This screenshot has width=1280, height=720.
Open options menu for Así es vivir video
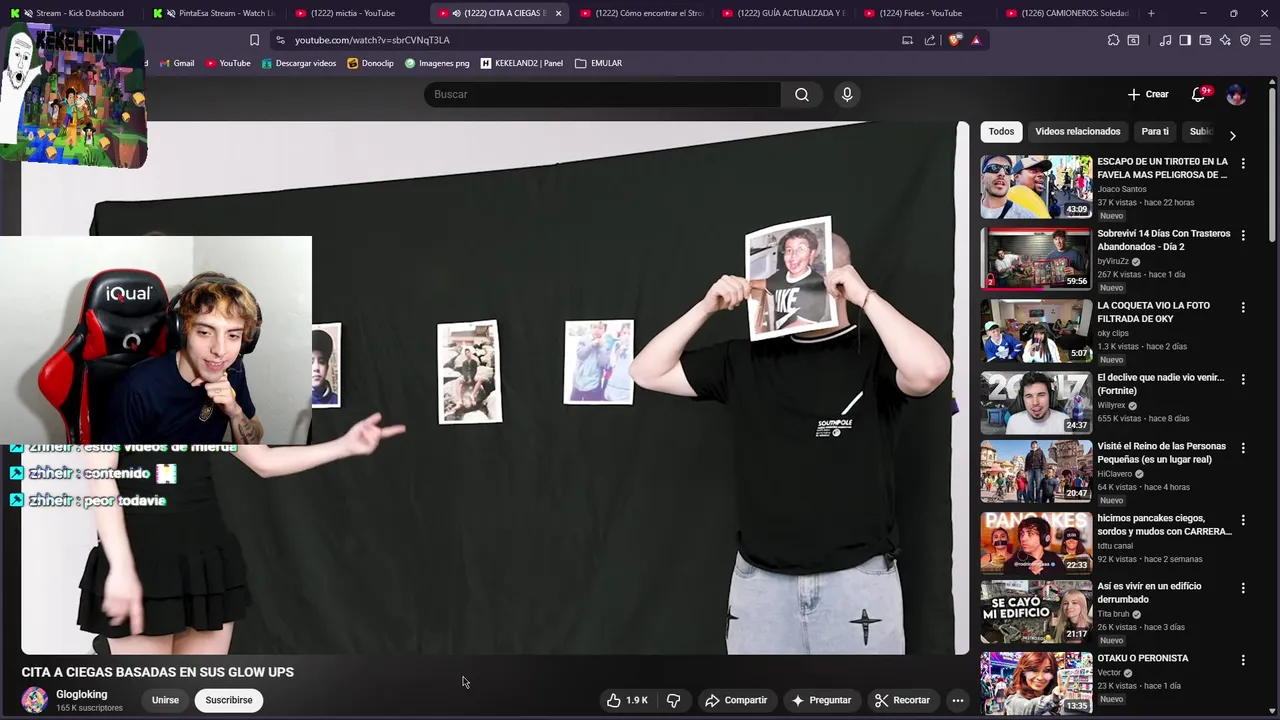1243,588
